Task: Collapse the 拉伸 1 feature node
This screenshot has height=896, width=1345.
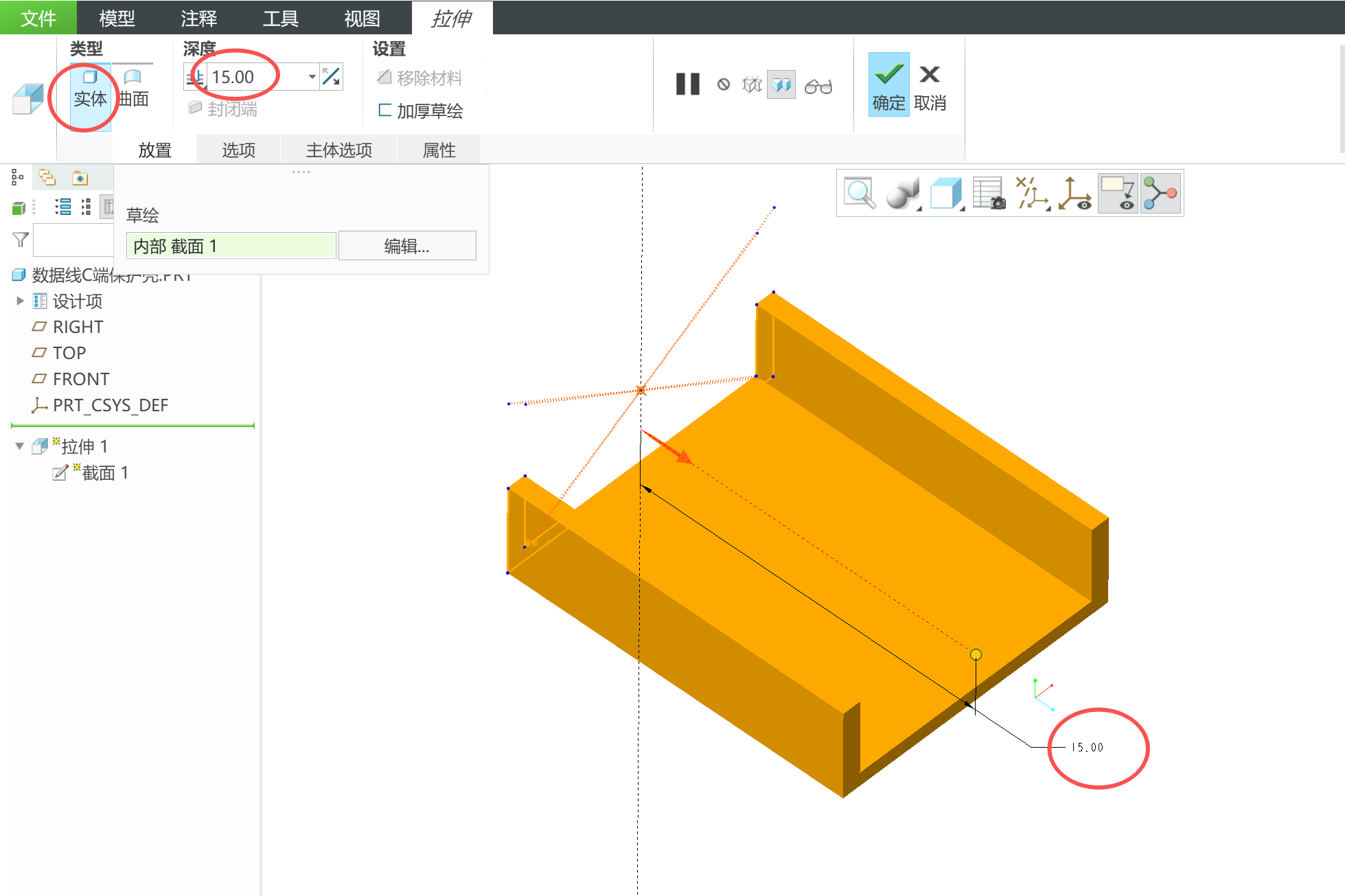Action: coord(19,446)
